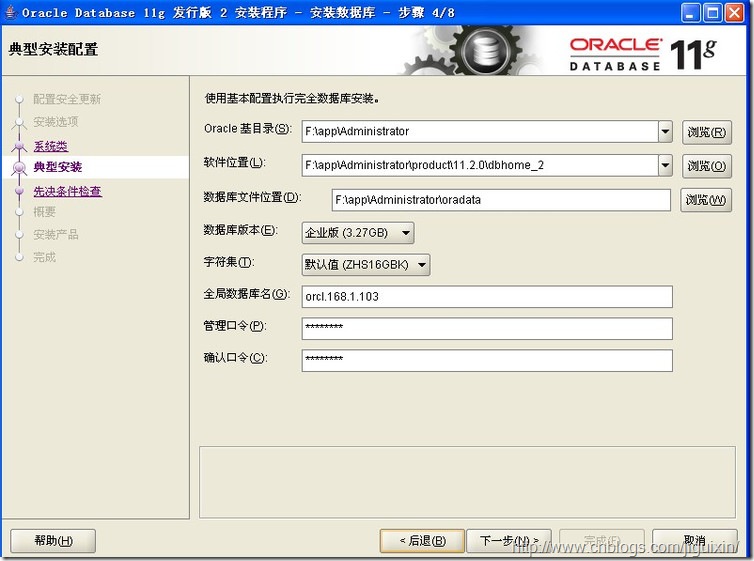Click the 确认口令 confirm password field

click(487, 361)
